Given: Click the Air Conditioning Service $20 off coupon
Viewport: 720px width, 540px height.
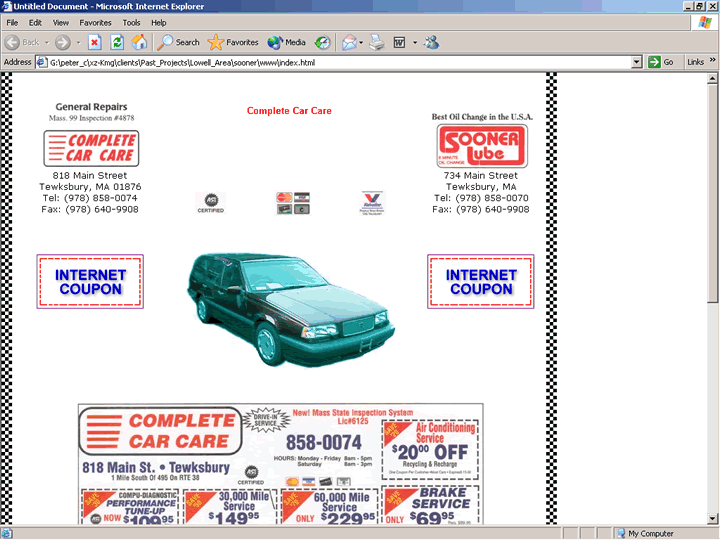Looking at the screenshot, I should point(430,450).
